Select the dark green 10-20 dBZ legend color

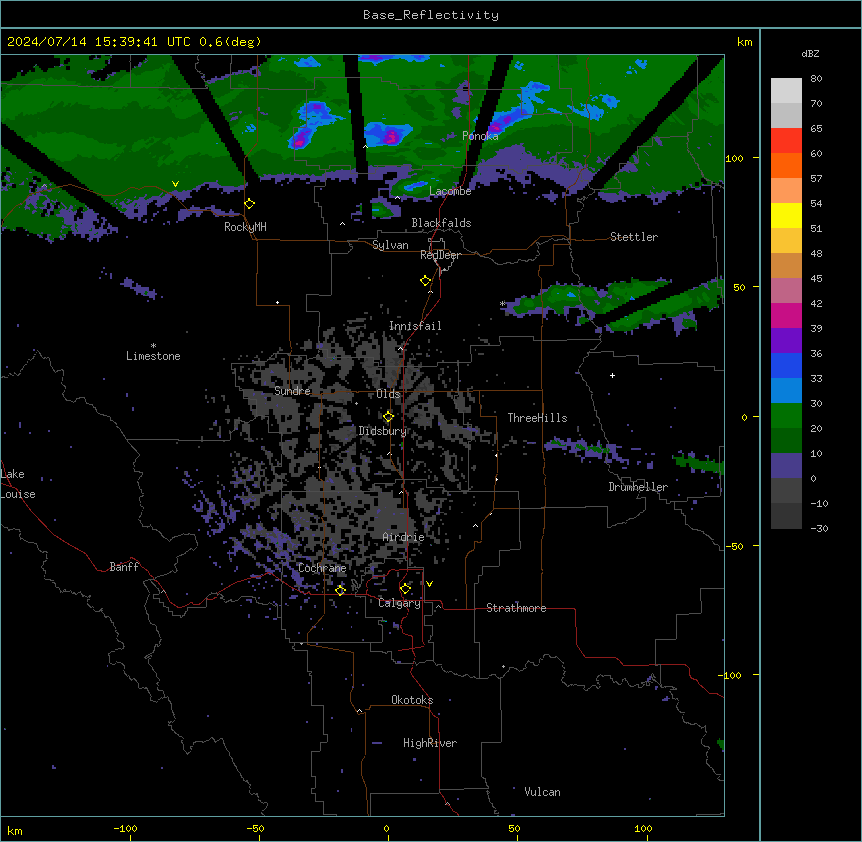click(x=786, y=441)
